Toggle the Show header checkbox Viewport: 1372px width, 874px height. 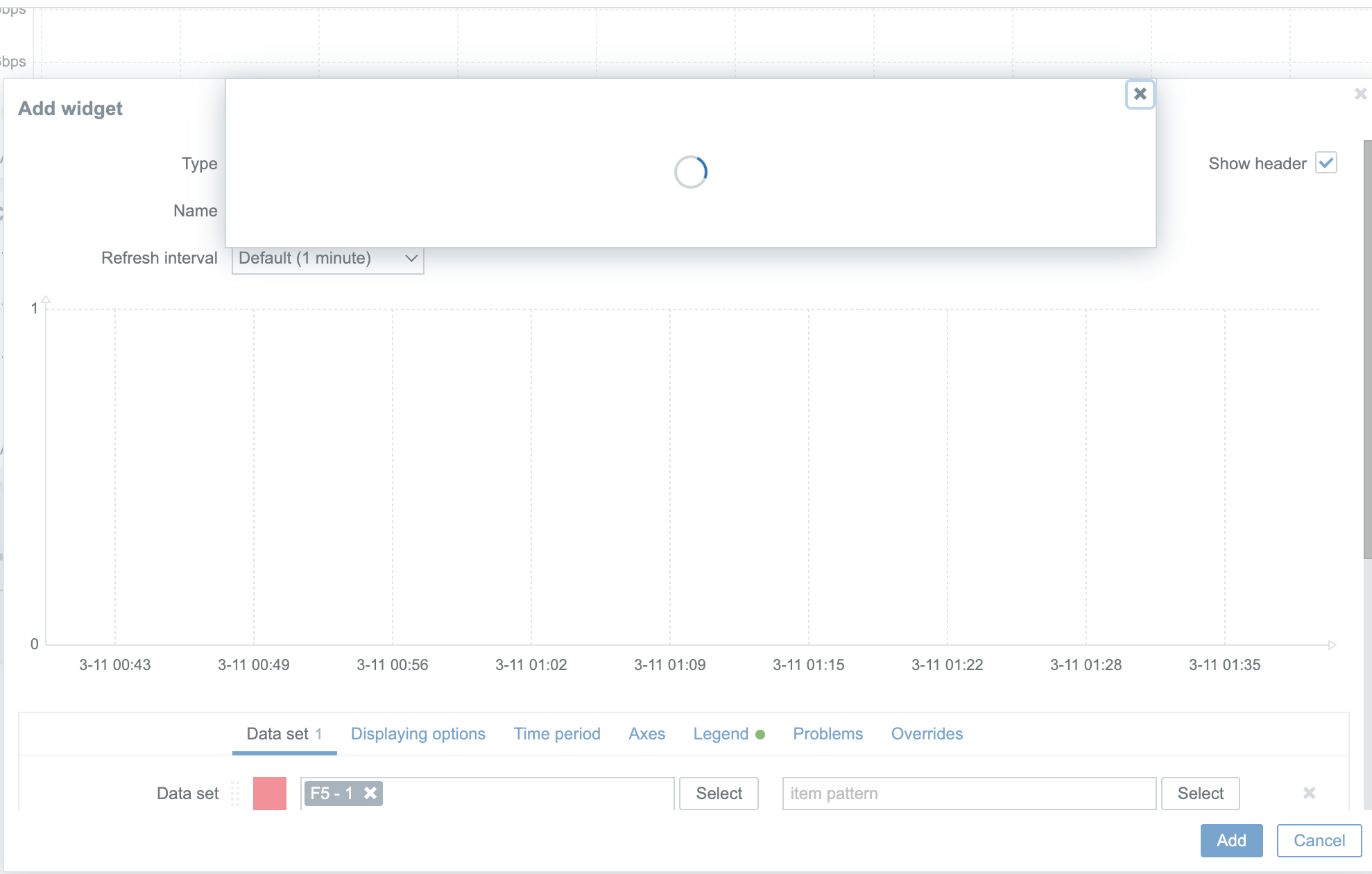click(1326, 163)
